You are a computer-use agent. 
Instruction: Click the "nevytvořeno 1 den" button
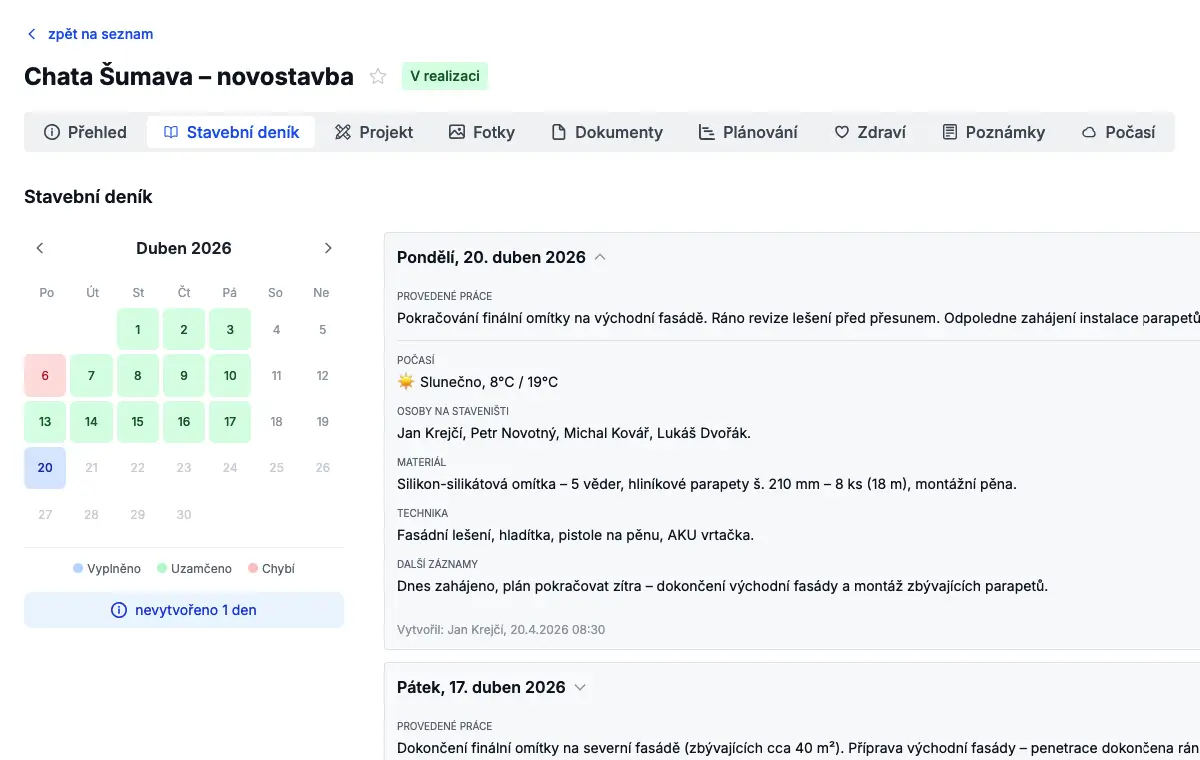tap(184, 610)
